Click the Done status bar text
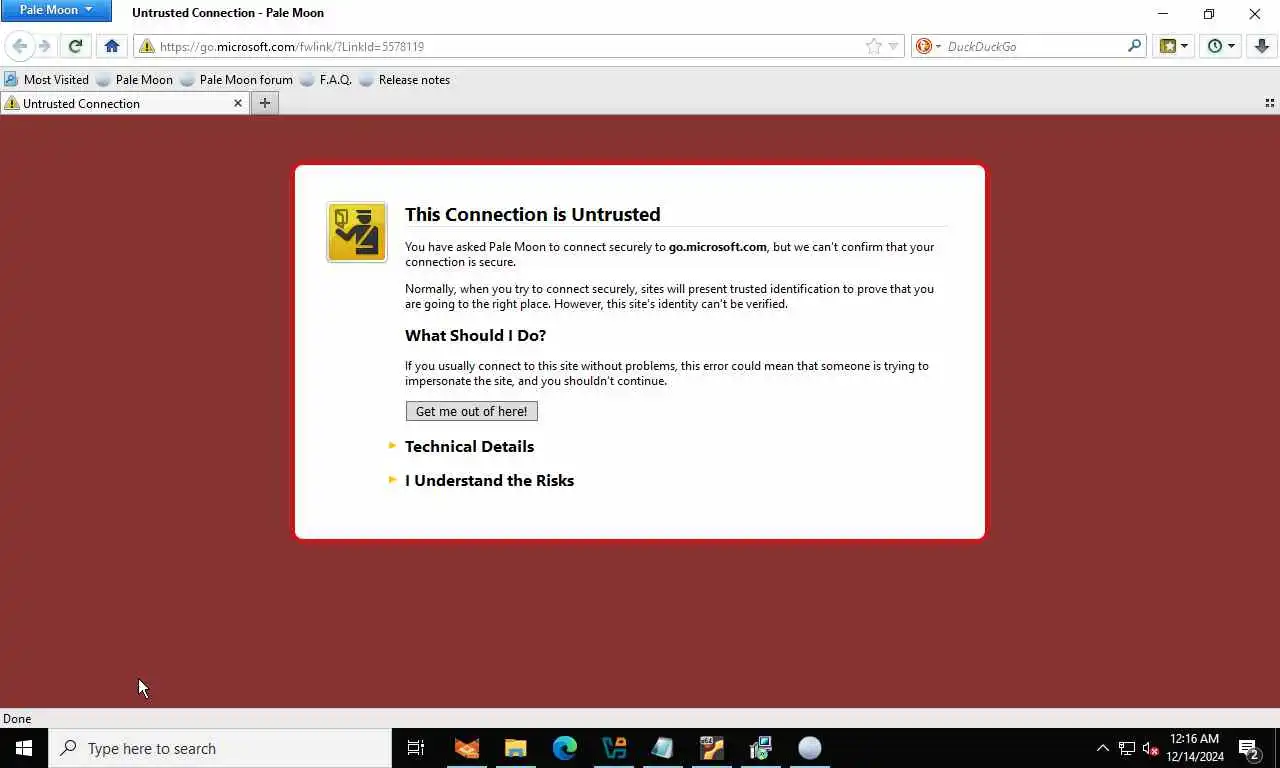 pos(17,718)
